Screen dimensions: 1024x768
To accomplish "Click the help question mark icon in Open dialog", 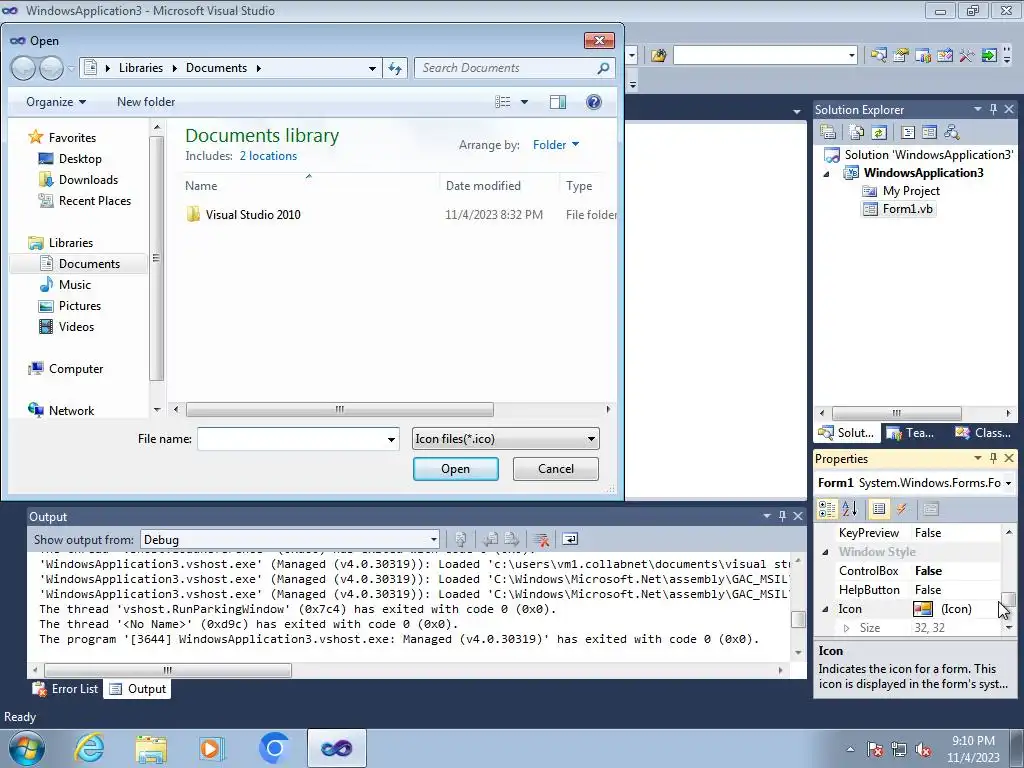I will pyautogui.click(x=594, y=102).
